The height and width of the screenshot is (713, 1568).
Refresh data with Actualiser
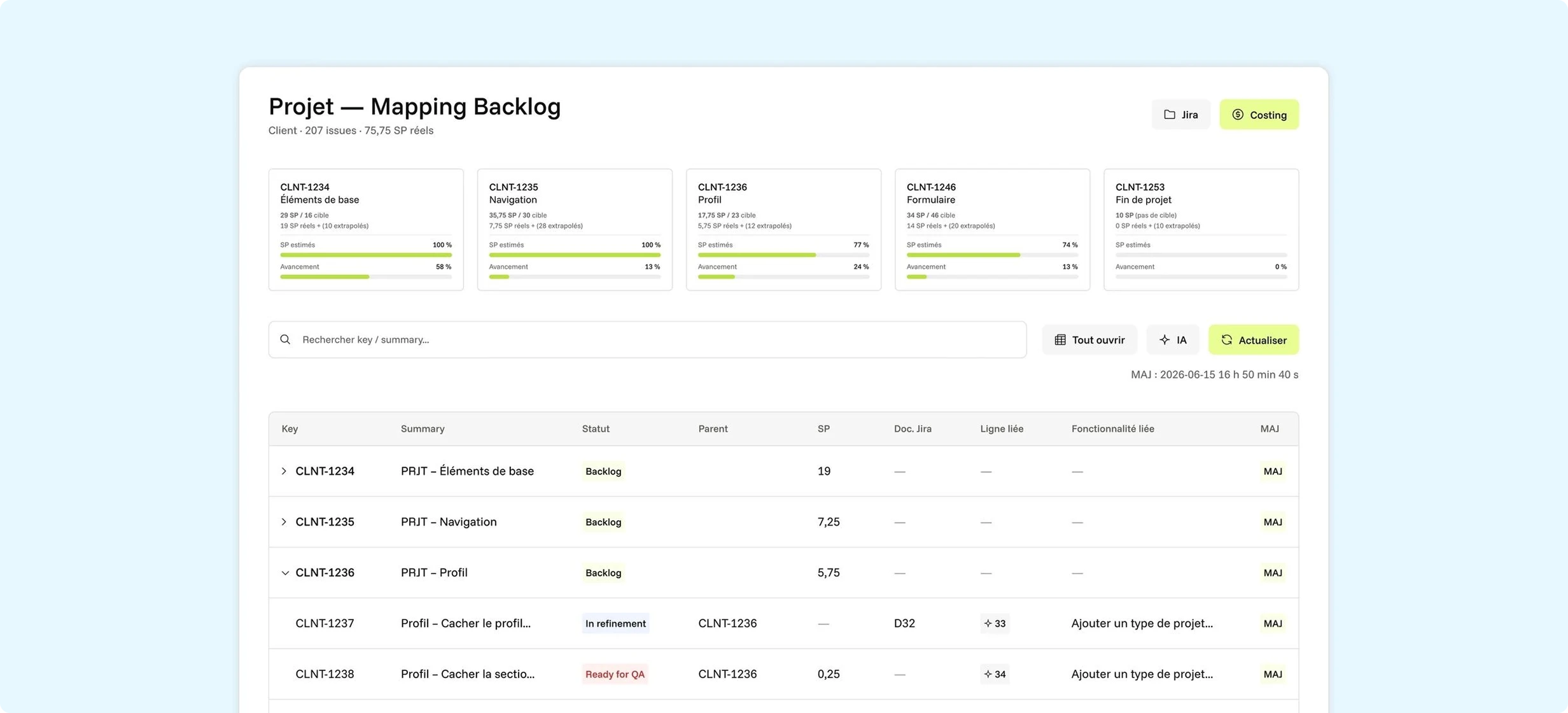click(x=1254, y=340)
